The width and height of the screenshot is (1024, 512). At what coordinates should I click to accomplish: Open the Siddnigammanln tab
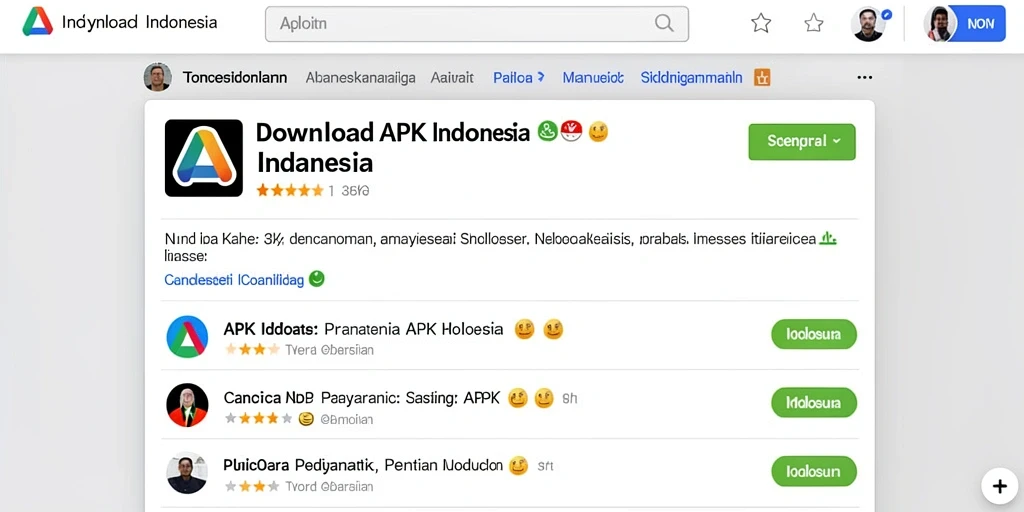pyautogui.click(x=692, y=78)
